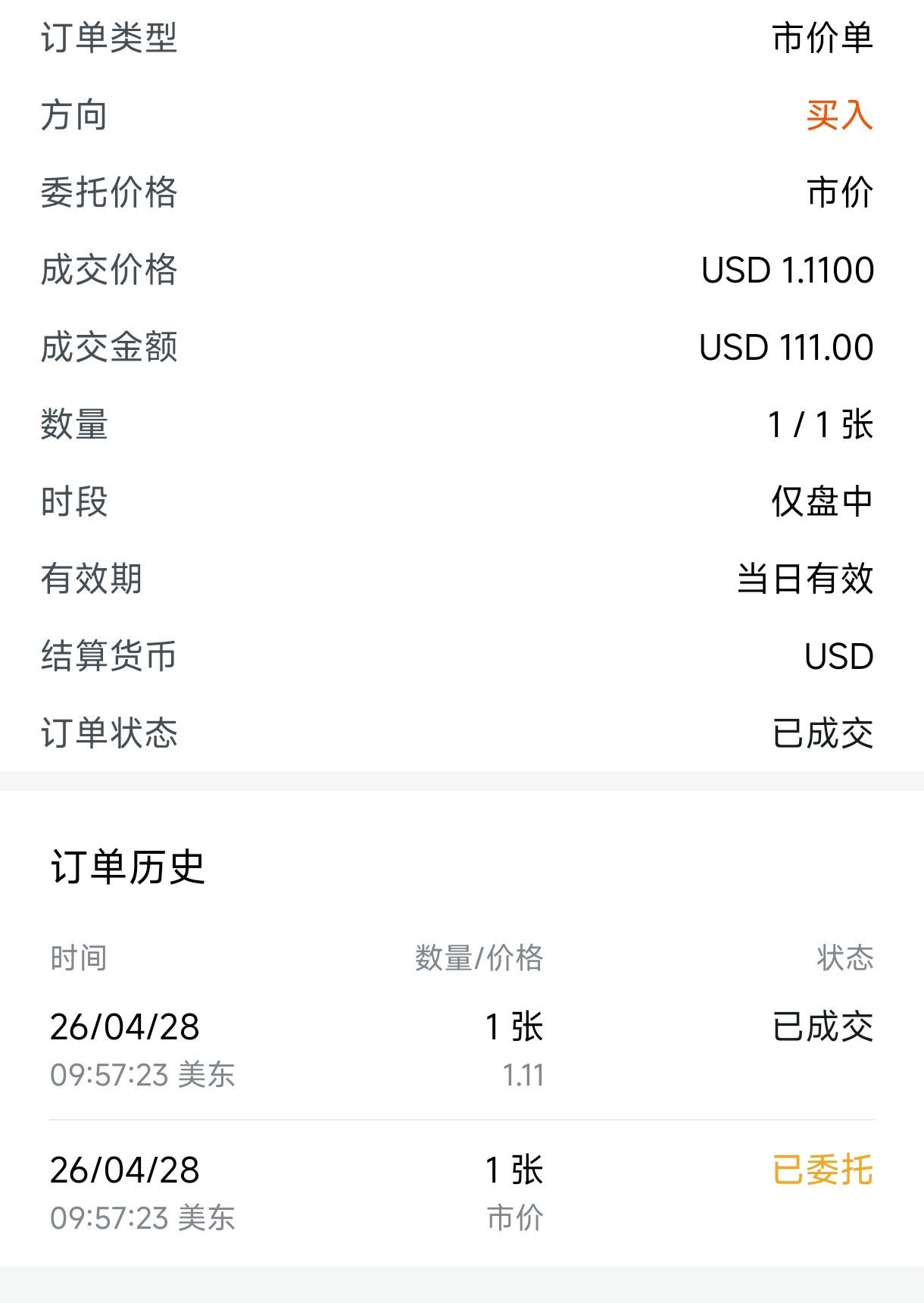Viewport: 924px width, 1303px height.
Task: Select the USD 111.00 成交金额 value
Action: (786, 348)
